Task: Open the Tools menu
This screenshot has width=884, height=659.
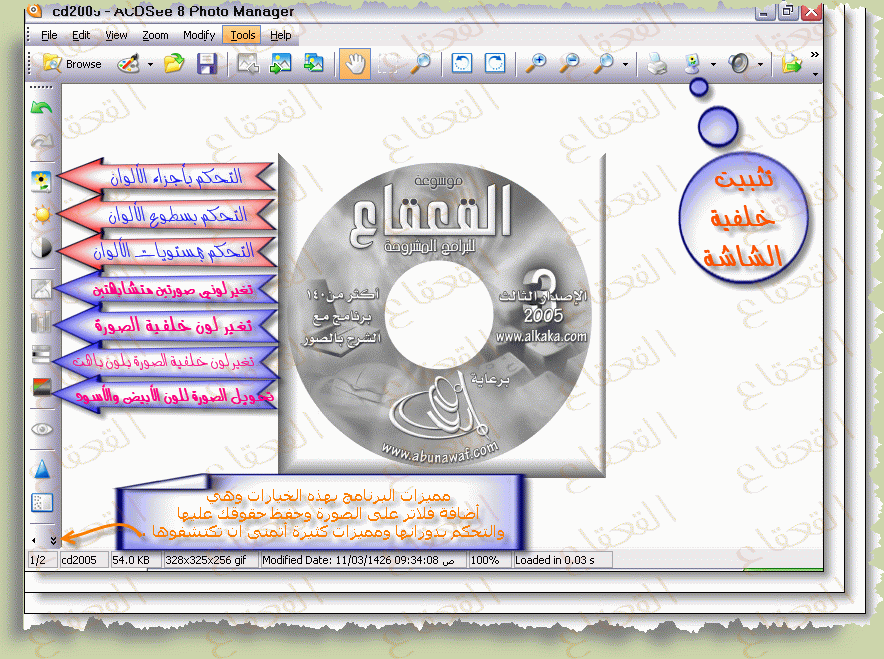Action: point(243,35)
